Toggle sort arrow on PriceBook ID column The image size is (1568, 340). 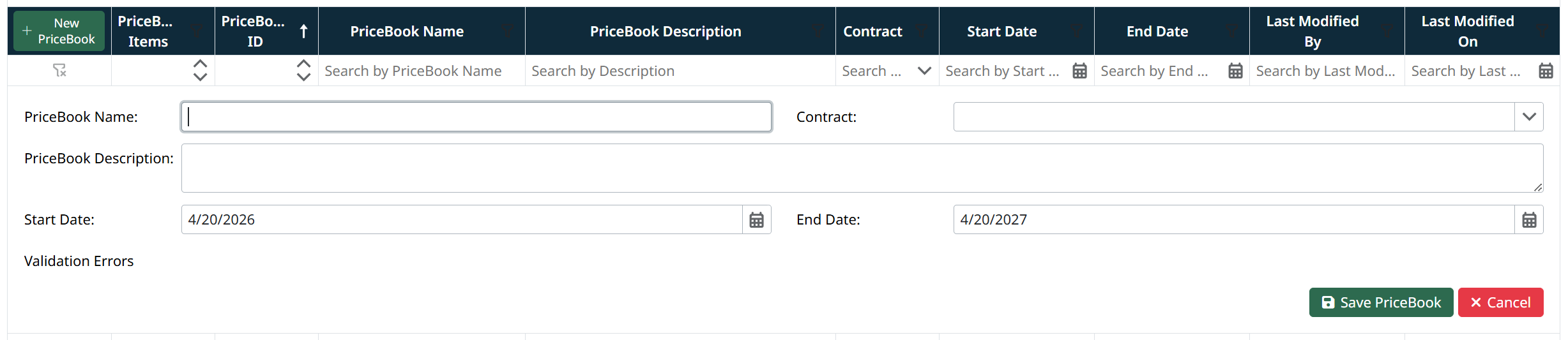click(304, 31)
